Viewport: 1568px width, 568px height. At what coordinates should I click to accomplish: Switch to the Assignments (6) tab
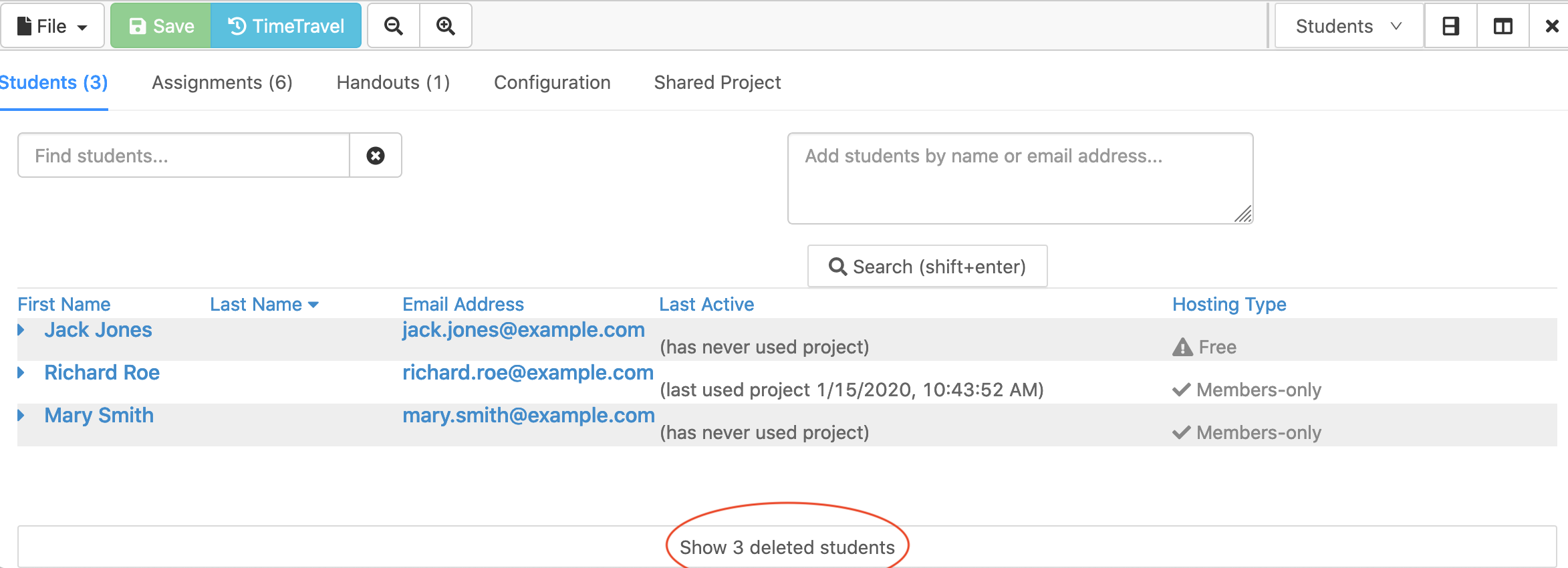222,82
